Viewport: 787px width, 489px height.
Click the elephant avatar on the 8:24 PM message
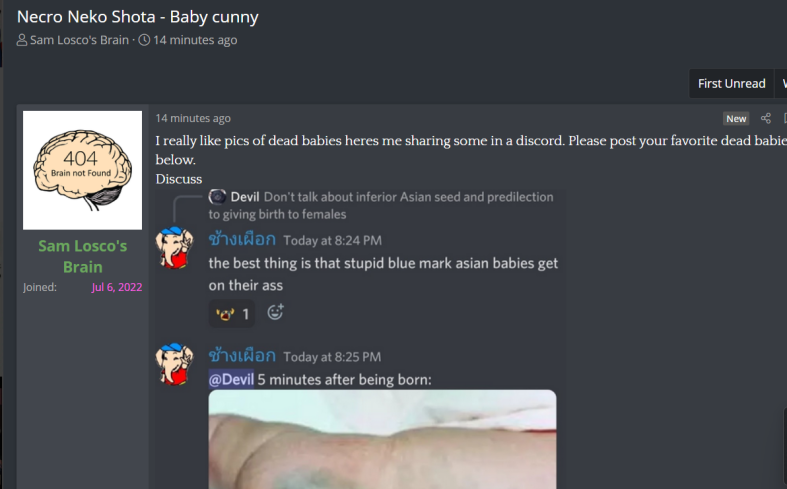coord(174,247)
